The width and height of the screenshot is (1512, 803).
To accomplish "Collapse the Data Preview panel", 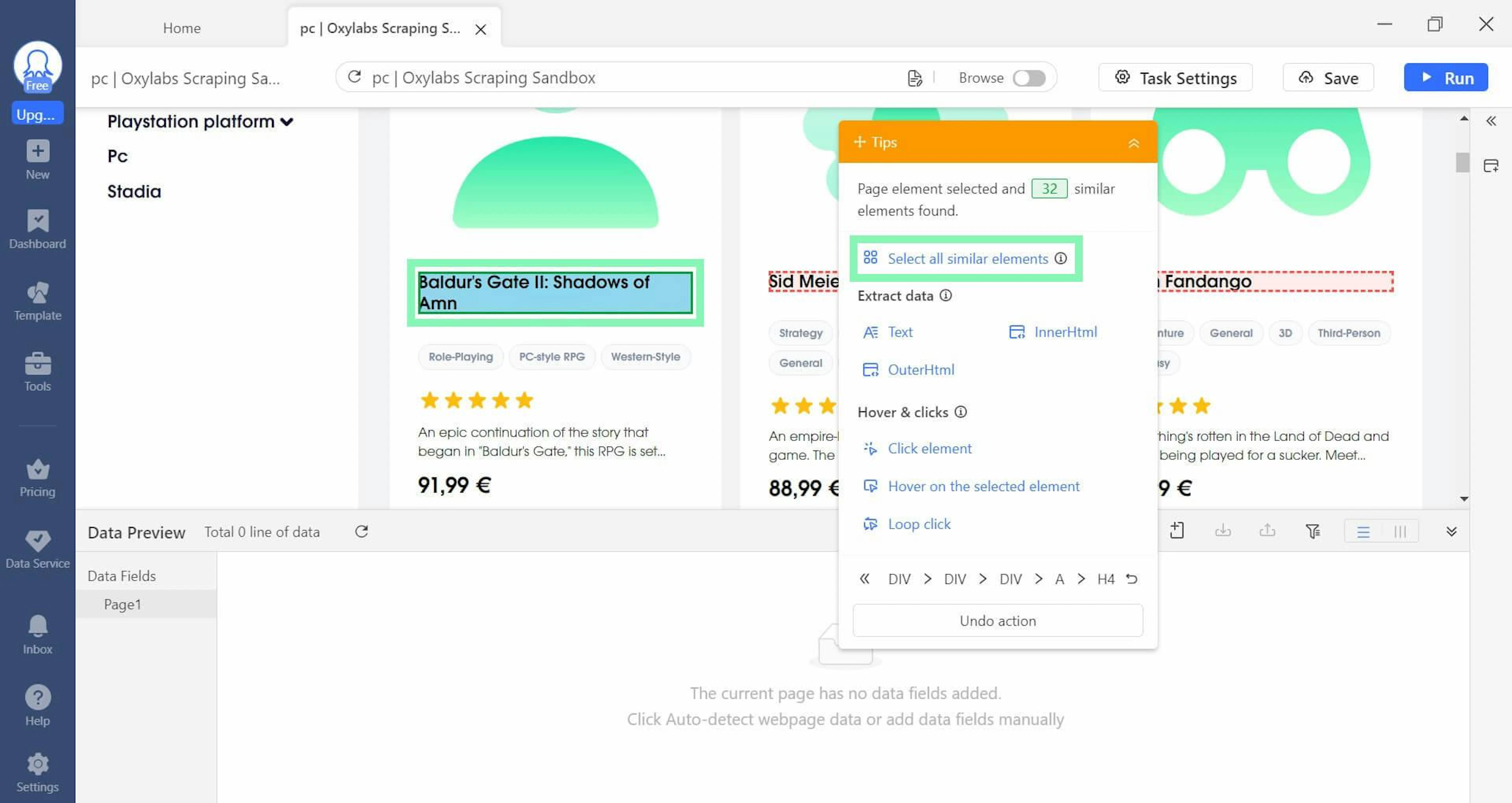I will coord(1451,531).
